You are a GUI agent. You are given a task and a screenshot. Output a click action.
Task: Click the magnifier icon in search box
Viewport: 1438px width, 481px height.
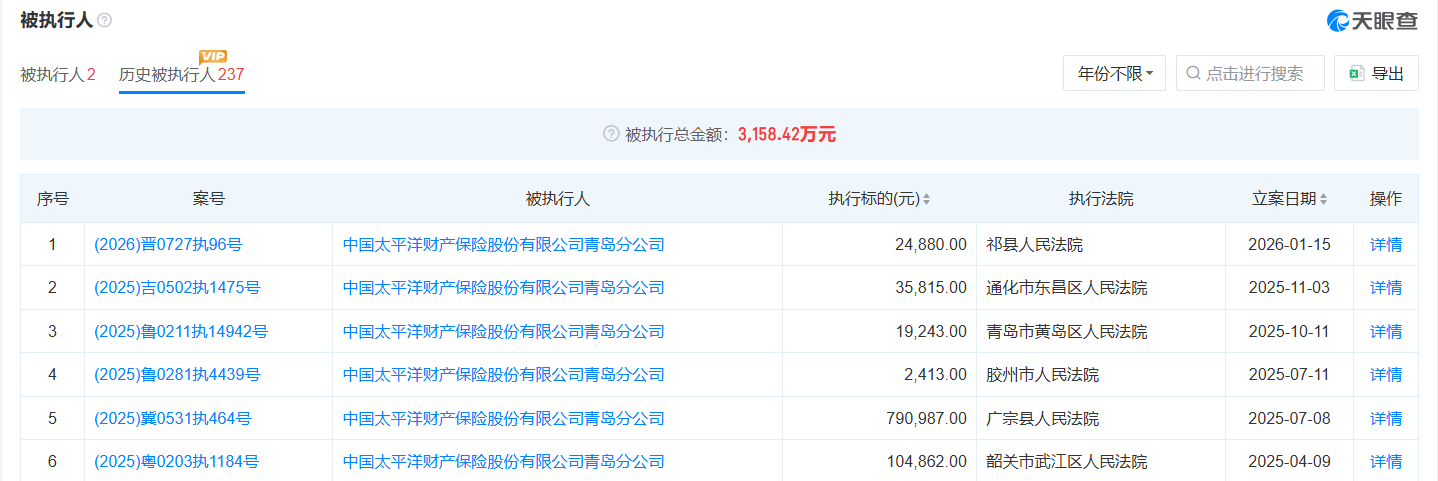click(1194, 73)
